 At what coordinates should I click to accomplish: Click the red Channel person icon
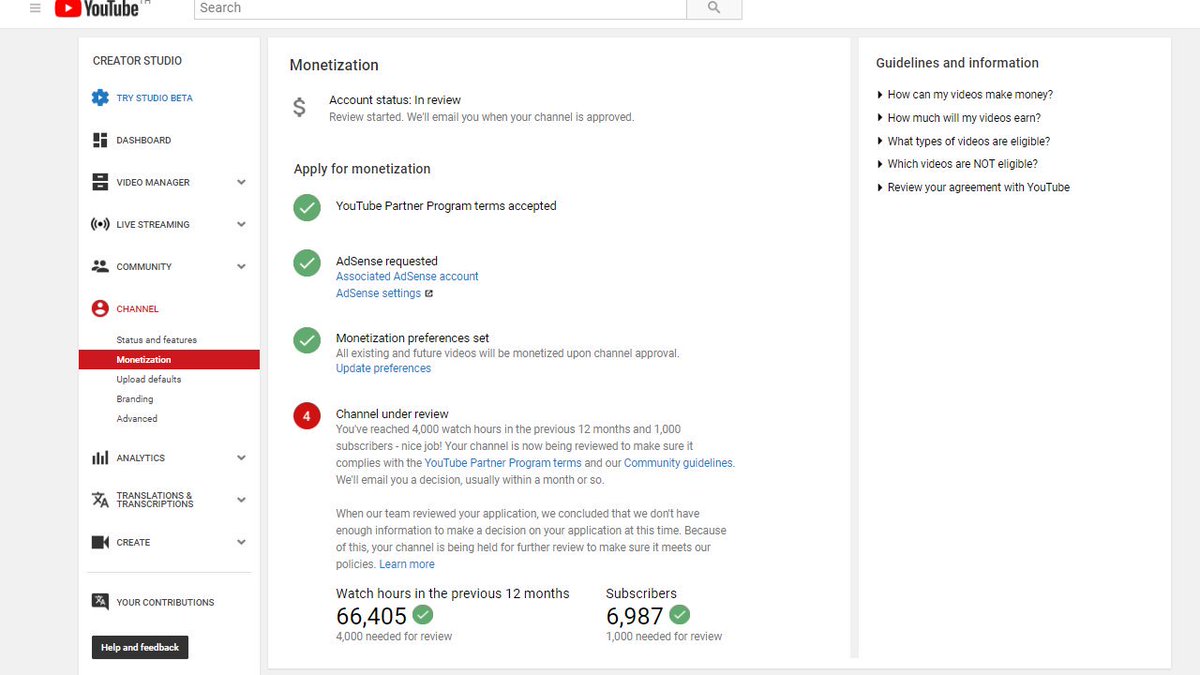coord(100,309)
